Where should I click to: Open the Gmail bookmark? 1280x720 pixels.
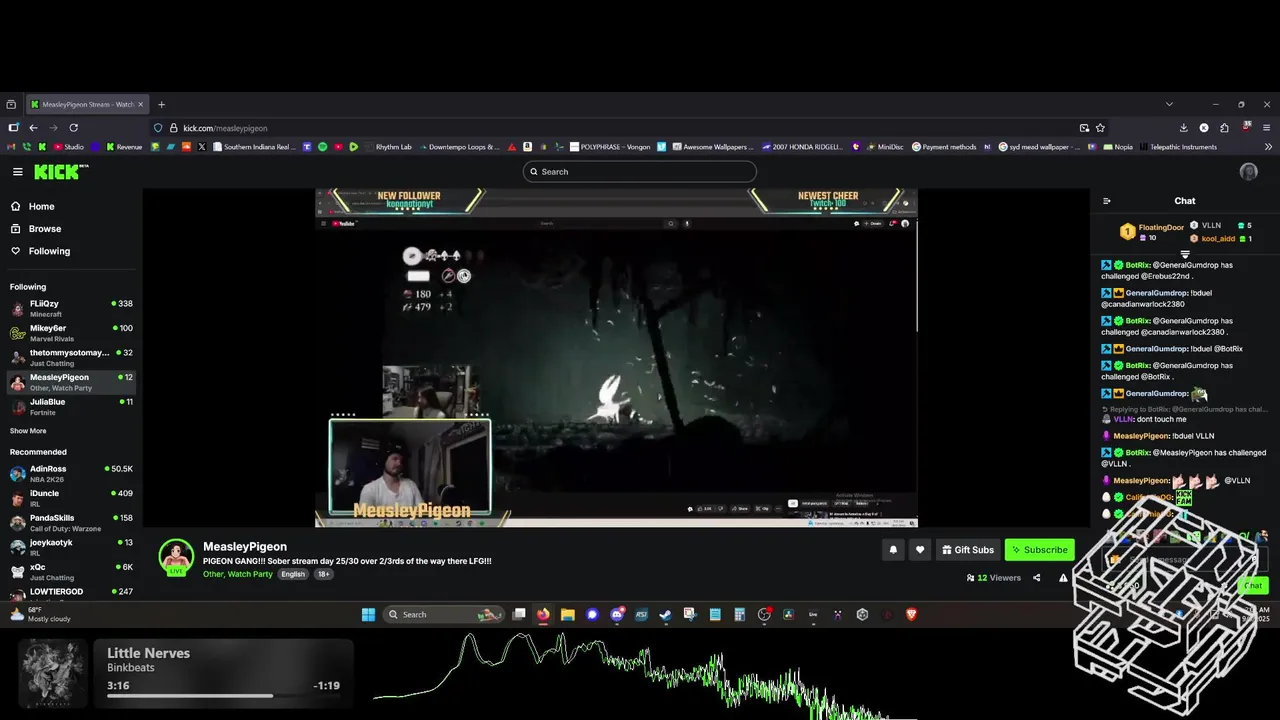point(12,147)
